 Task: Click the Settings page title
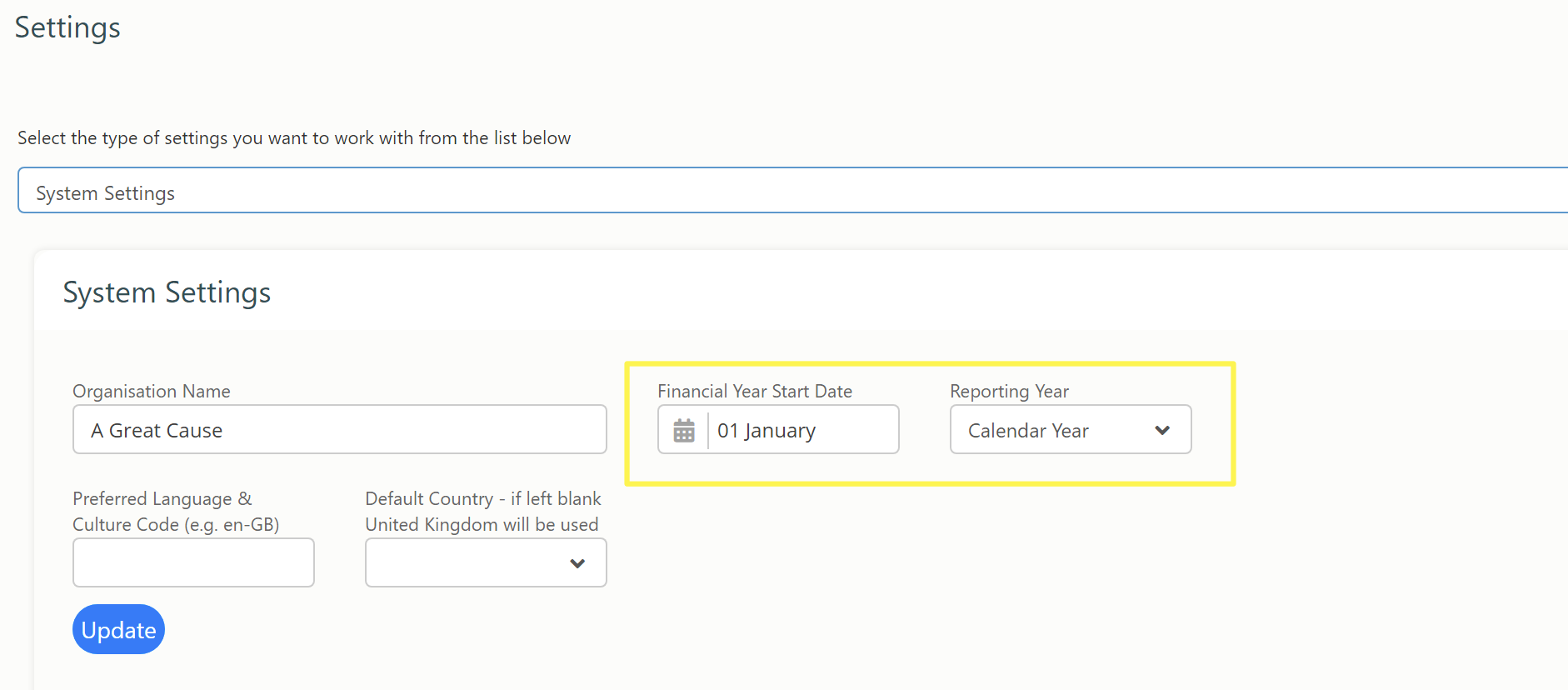[67, 27]
